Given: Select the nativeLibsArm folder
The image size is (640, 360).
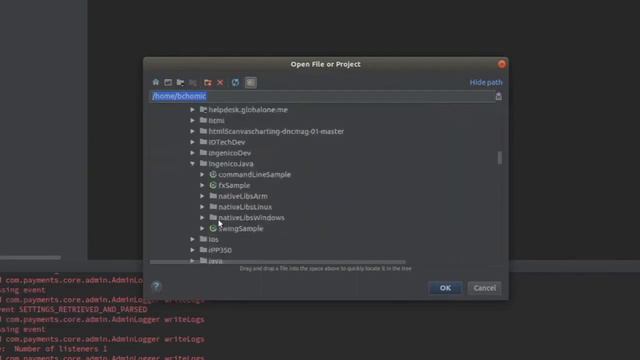Looking at the screenshot, I should coord(243,196).
